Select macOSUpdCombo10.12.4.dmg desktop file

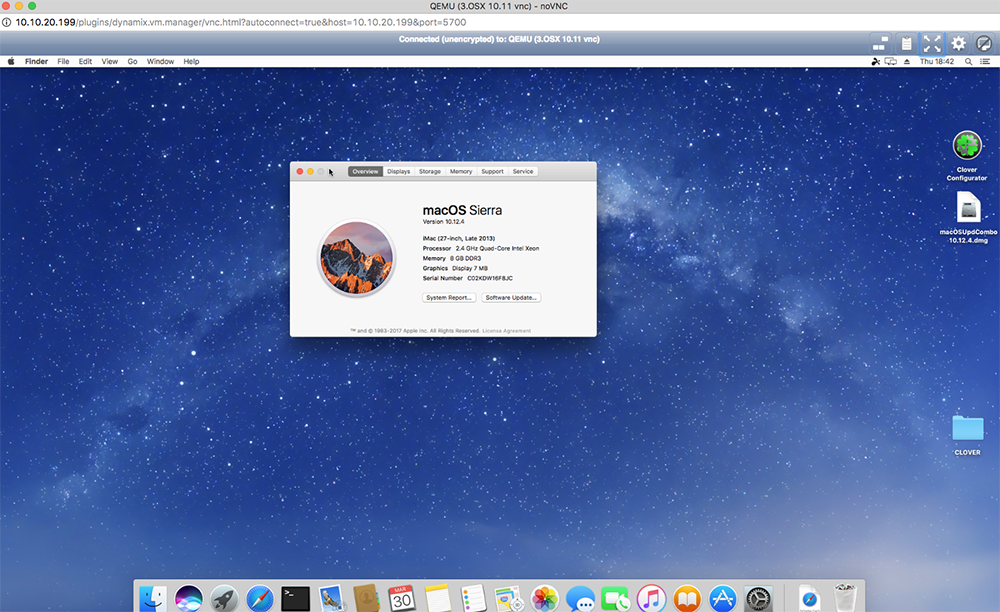pos(968,217)
